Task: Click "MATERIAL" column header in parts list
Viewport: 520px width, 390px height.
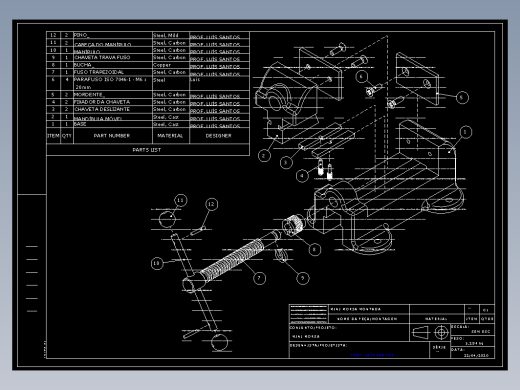Action: 170,136
